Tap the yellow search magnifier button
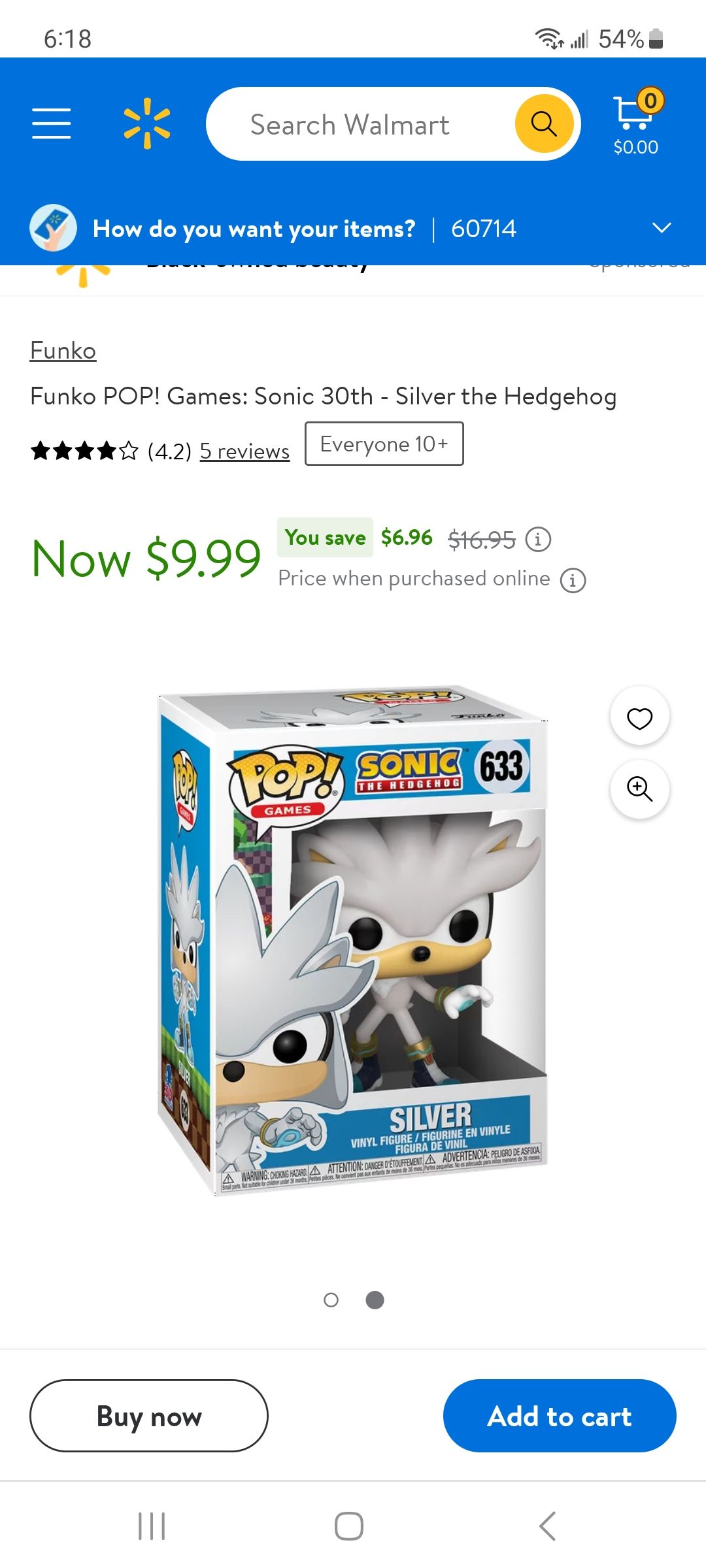This screenshot has width=706, height=1568. (544, 123)
